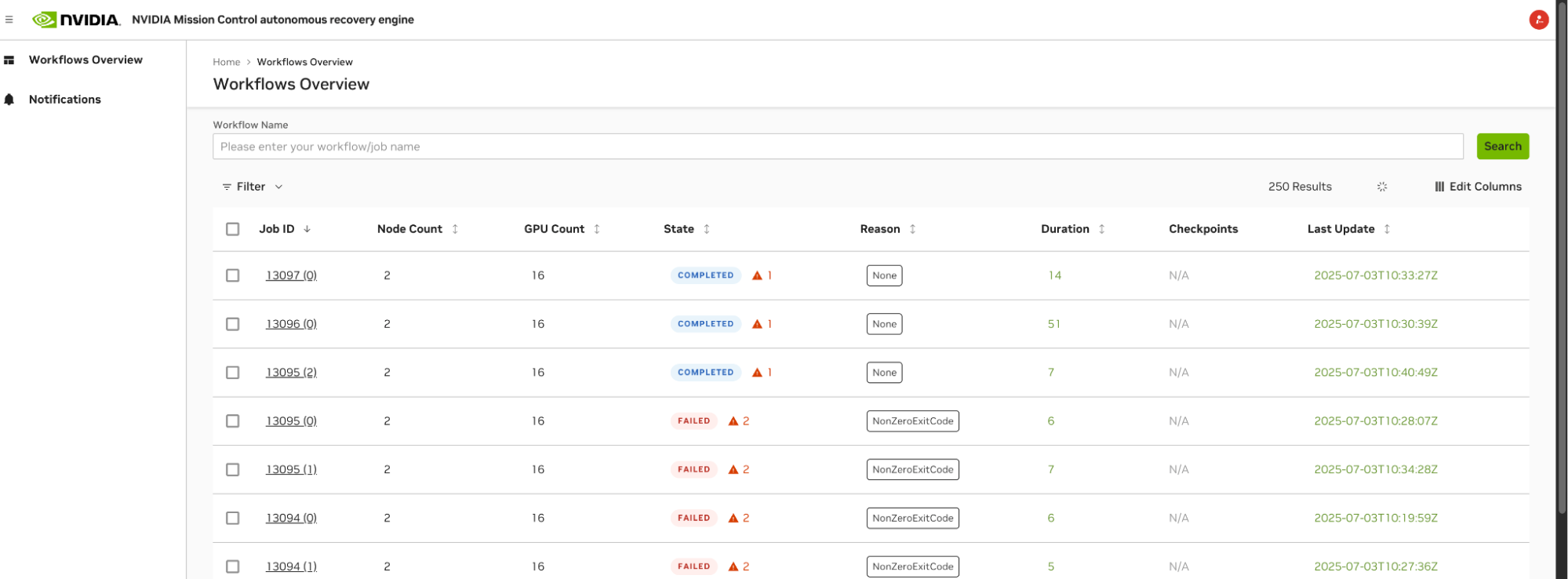
Task: Sort by Job ID arrow icon
Action: tap(307, 229)
